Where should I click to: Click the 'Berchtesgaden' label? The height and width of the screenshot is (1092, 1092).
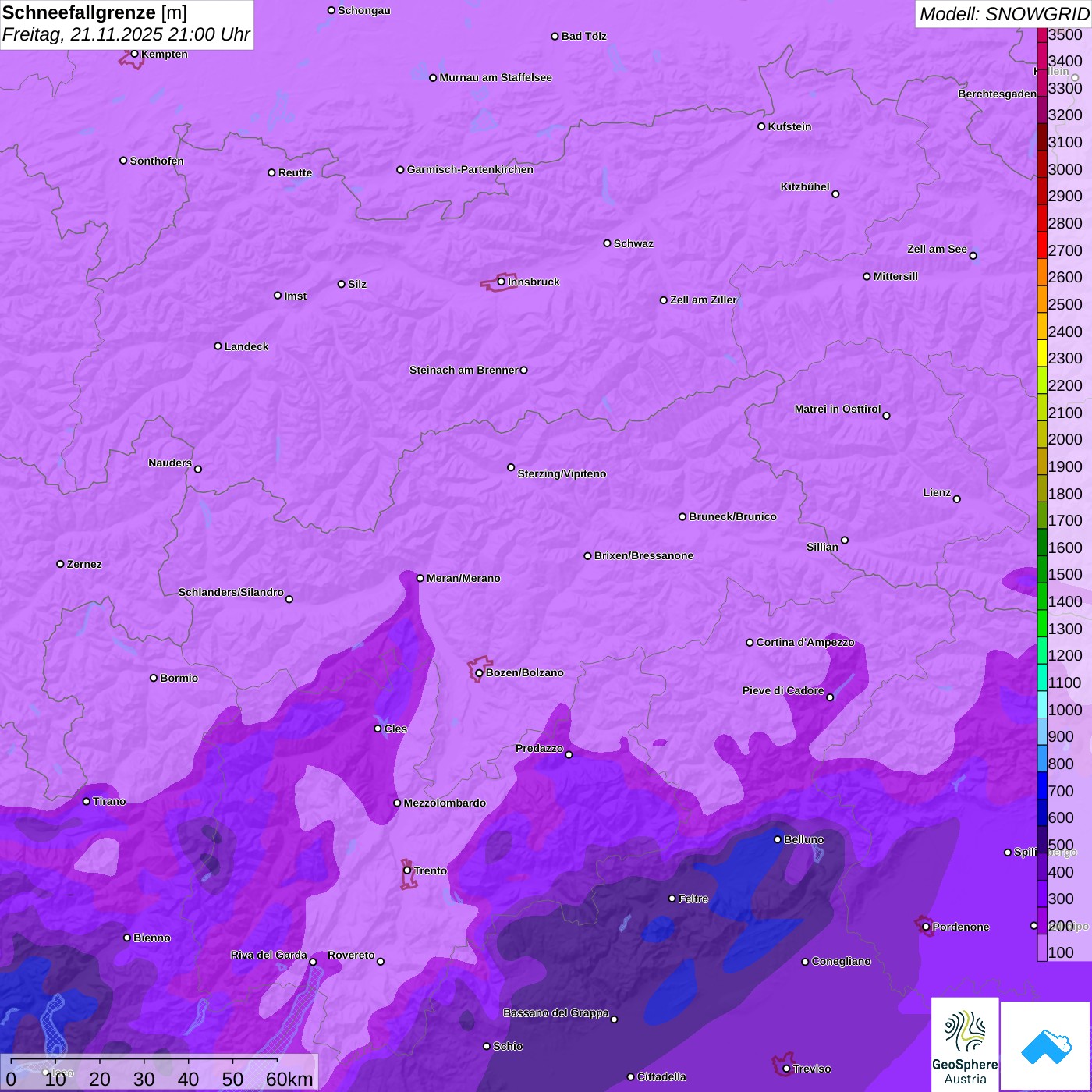tap(998, 94)
